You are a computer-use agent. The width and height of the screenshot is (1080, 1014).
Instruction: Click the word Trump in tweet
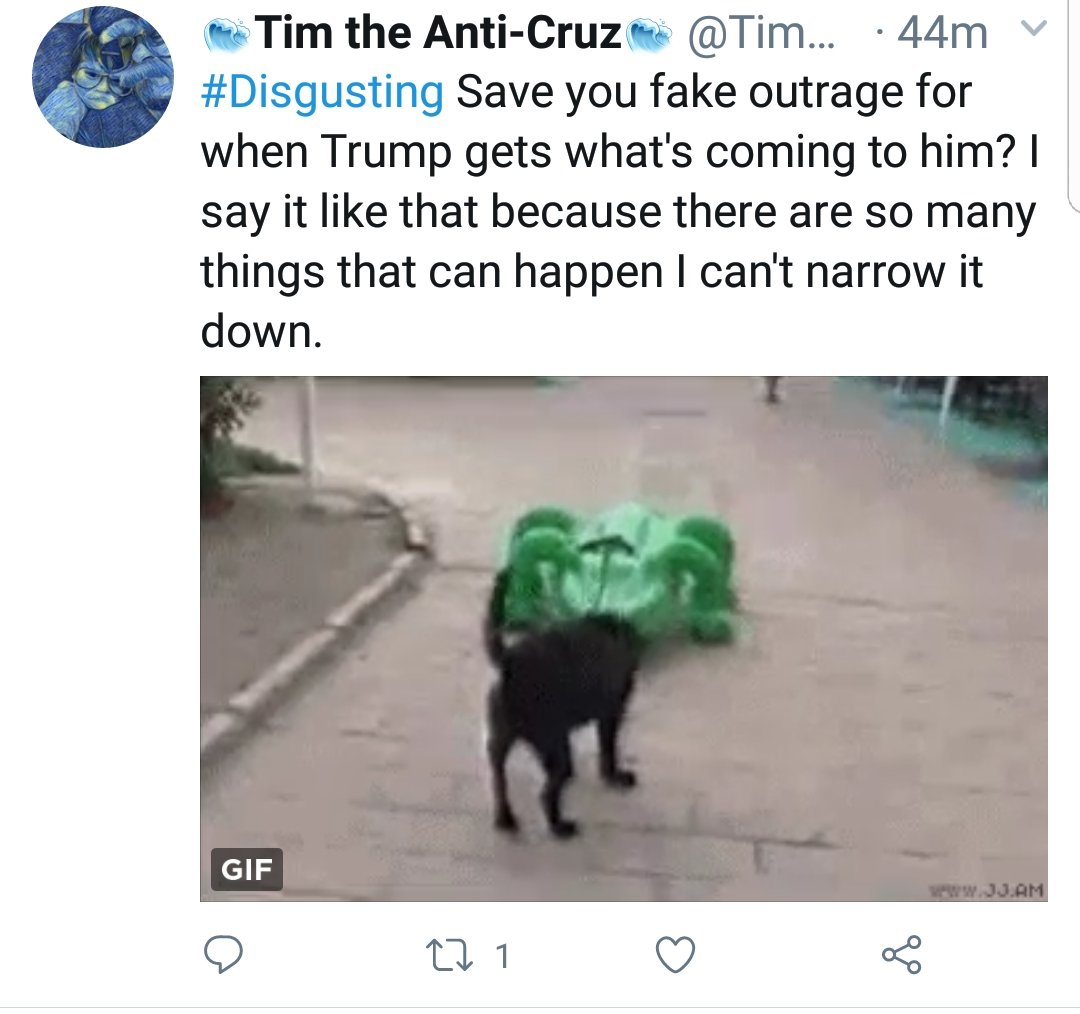point(384,152)
